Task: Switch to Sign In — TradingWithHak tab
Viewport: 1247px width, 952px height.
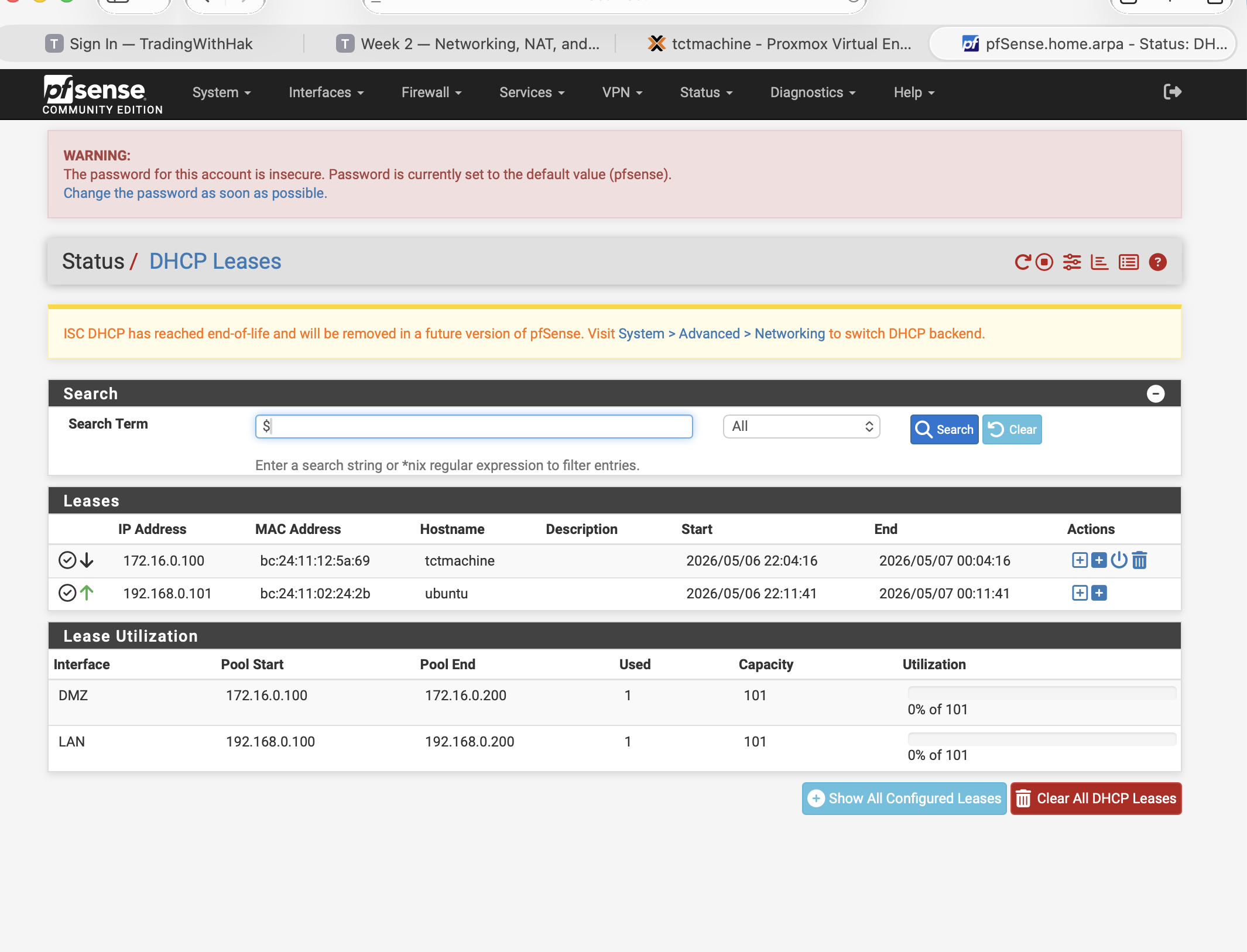Action: point(149,43)
